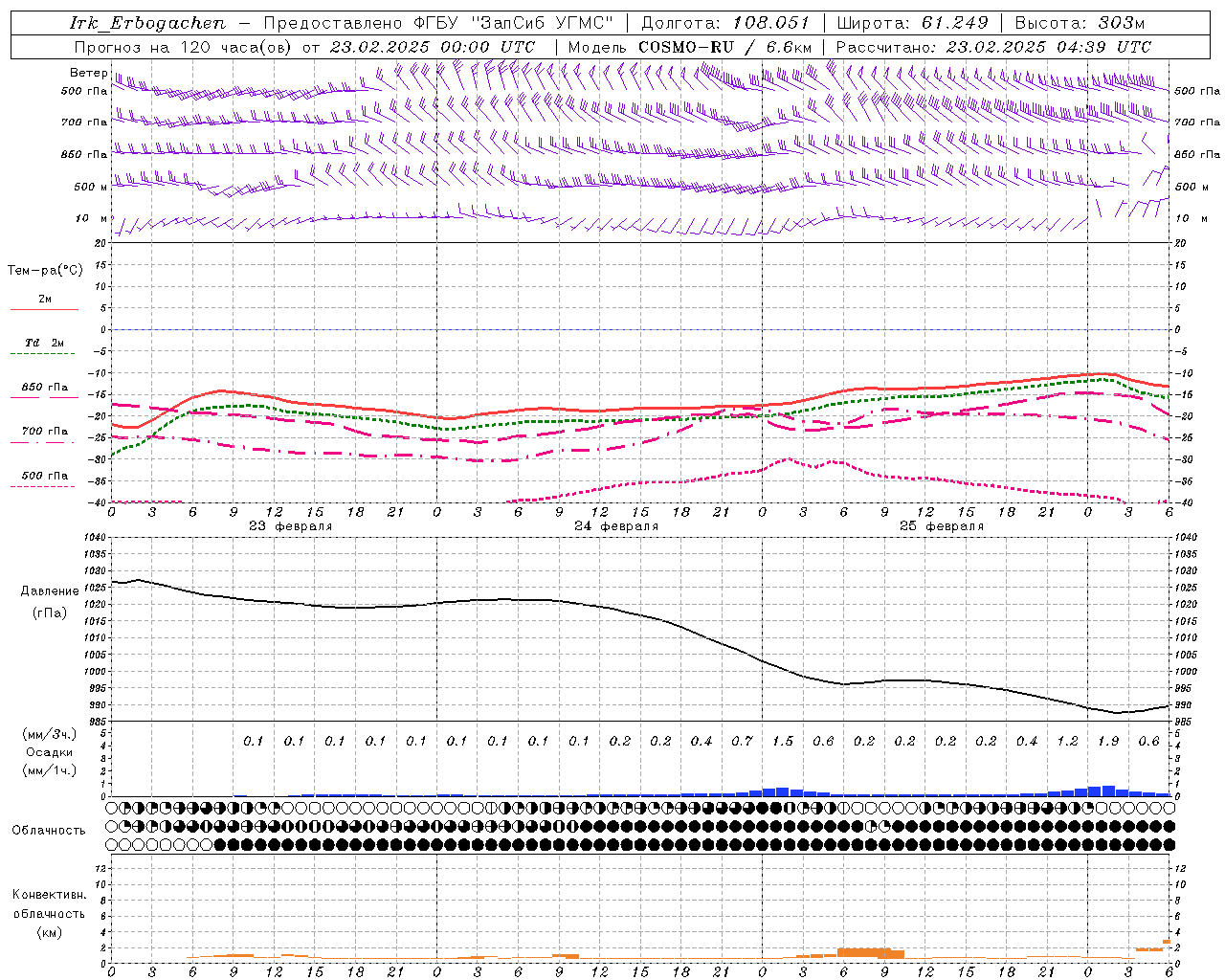Screen dimensions: 1225x980
Task: Click the 1040 label on left pressure axis
Action: (x=93, y=537)
